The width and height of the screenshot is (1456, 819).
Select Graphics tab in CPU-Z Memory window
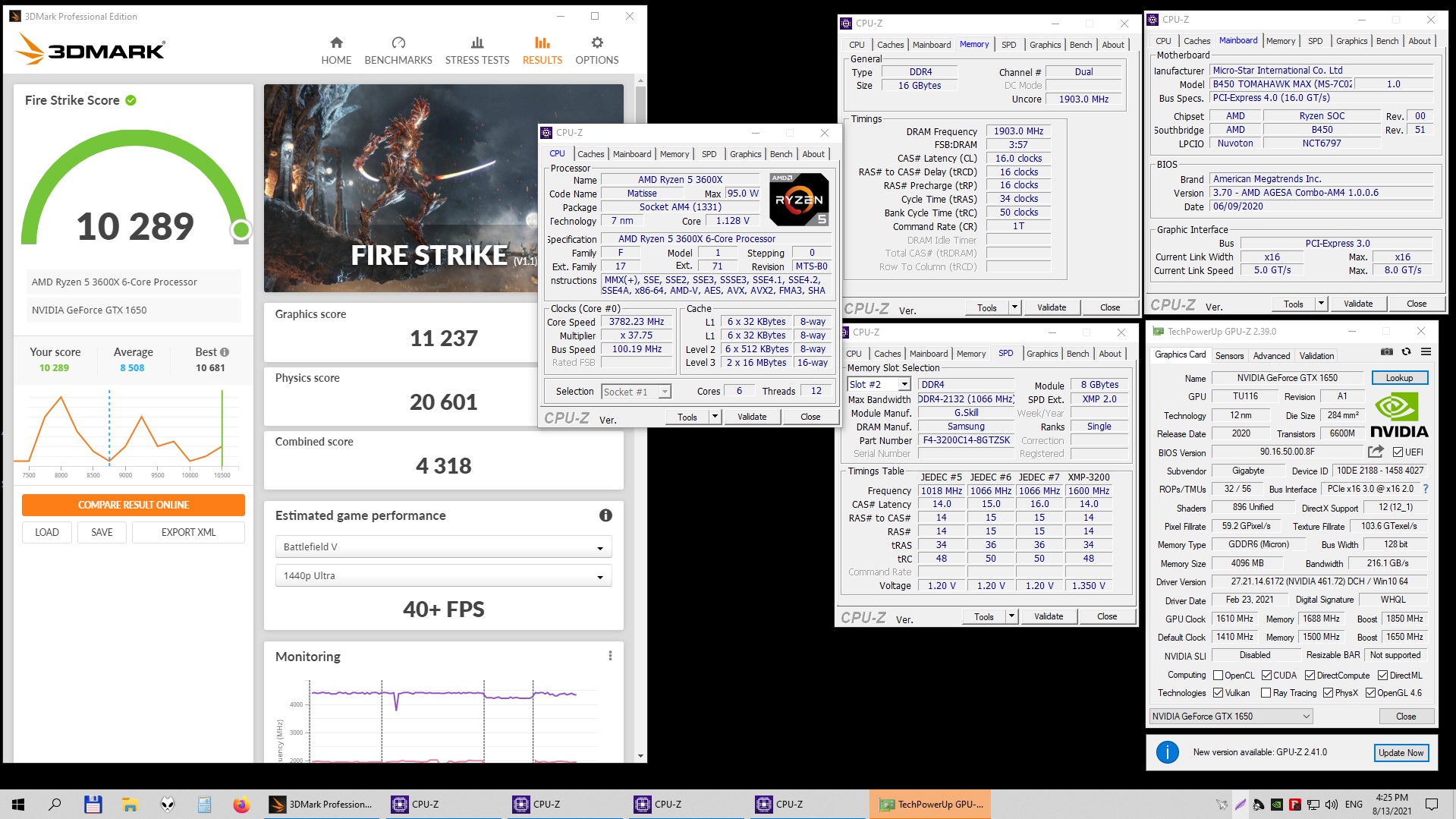click(x=1045, y=45)
